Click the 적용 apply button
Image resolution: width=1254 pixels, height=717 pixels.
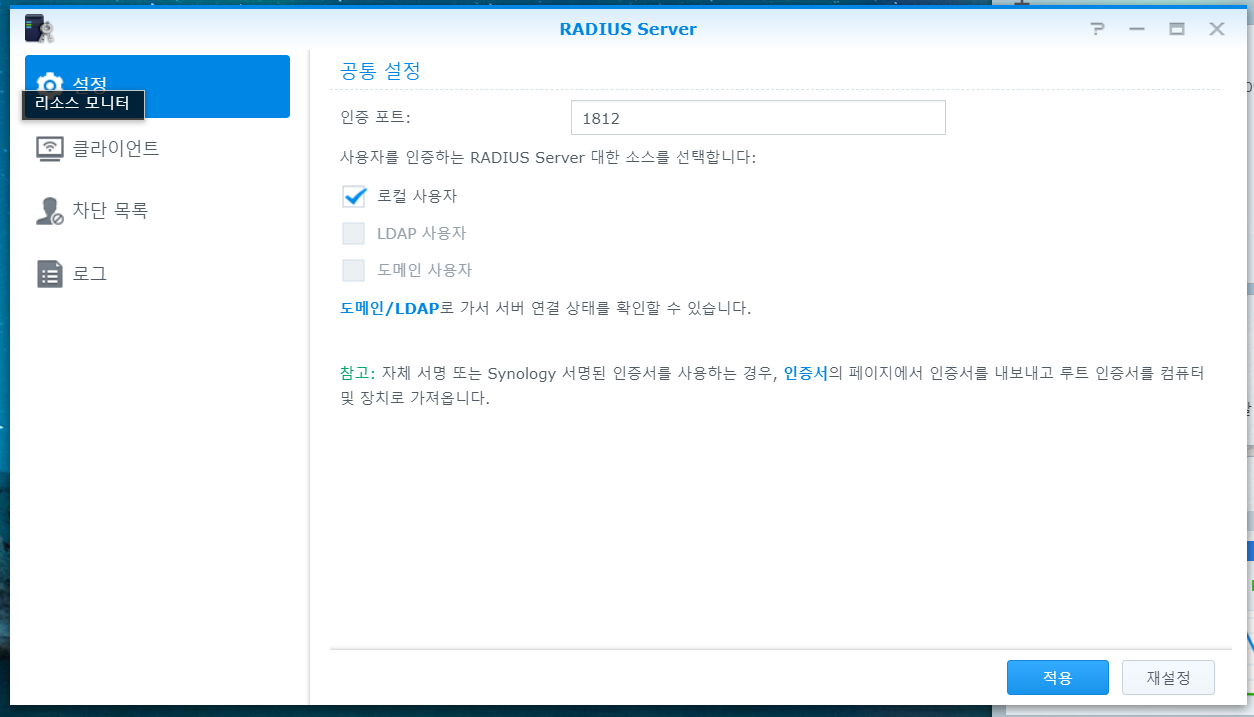pos(1057,677)
